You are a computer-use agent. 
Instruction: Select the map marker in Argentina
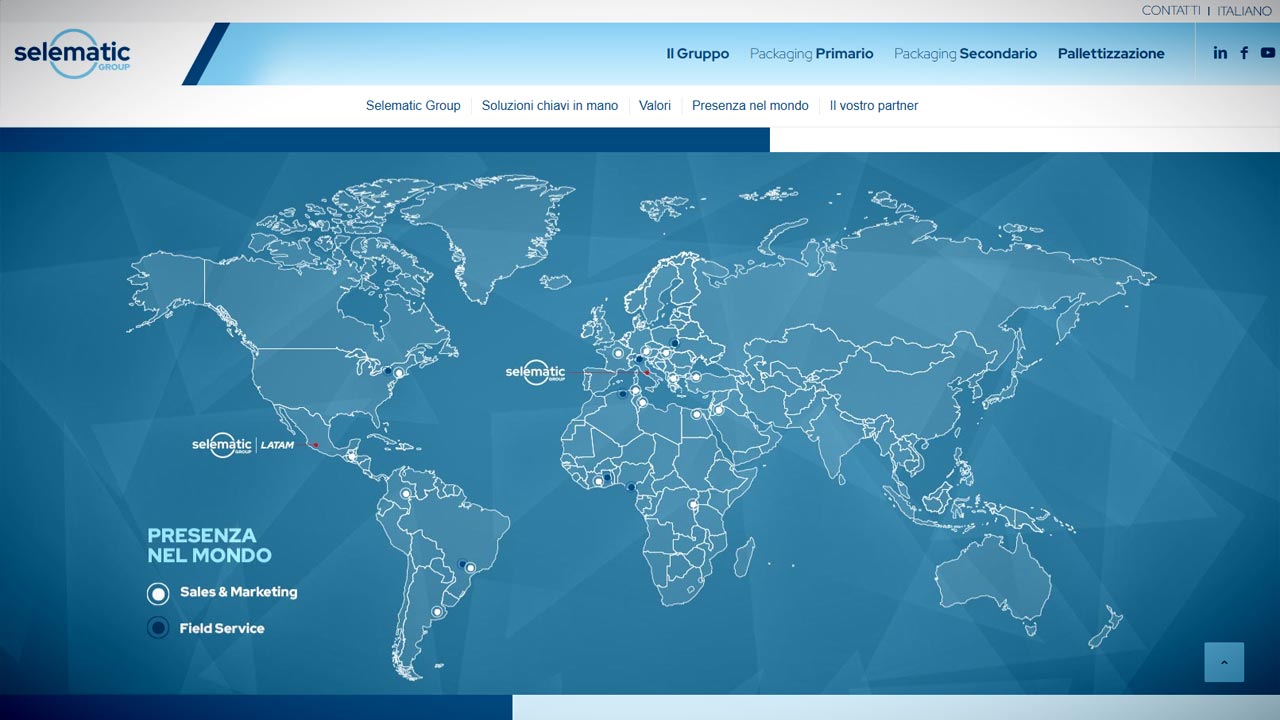[436, 611]
